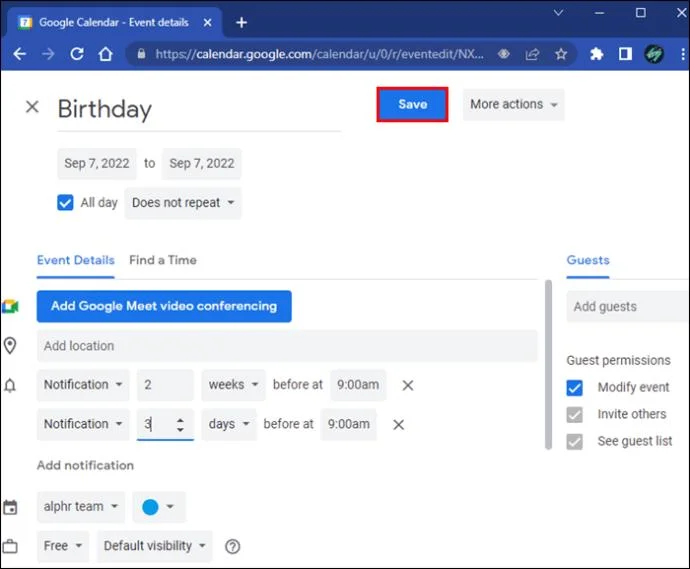Toggle the See guest list permission
690x569 pixels.
click(575, 441)
